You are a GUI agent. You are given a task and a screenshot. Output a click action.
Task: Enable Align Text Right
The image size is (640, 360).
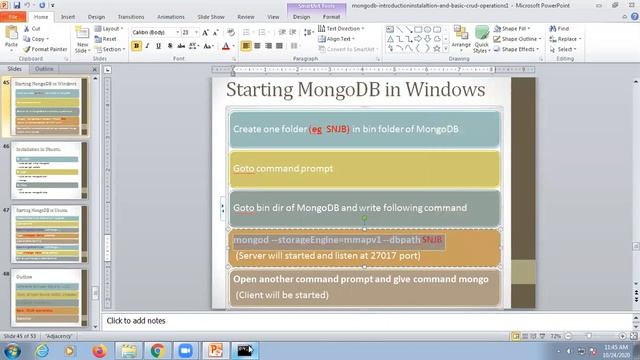(268, 46)
